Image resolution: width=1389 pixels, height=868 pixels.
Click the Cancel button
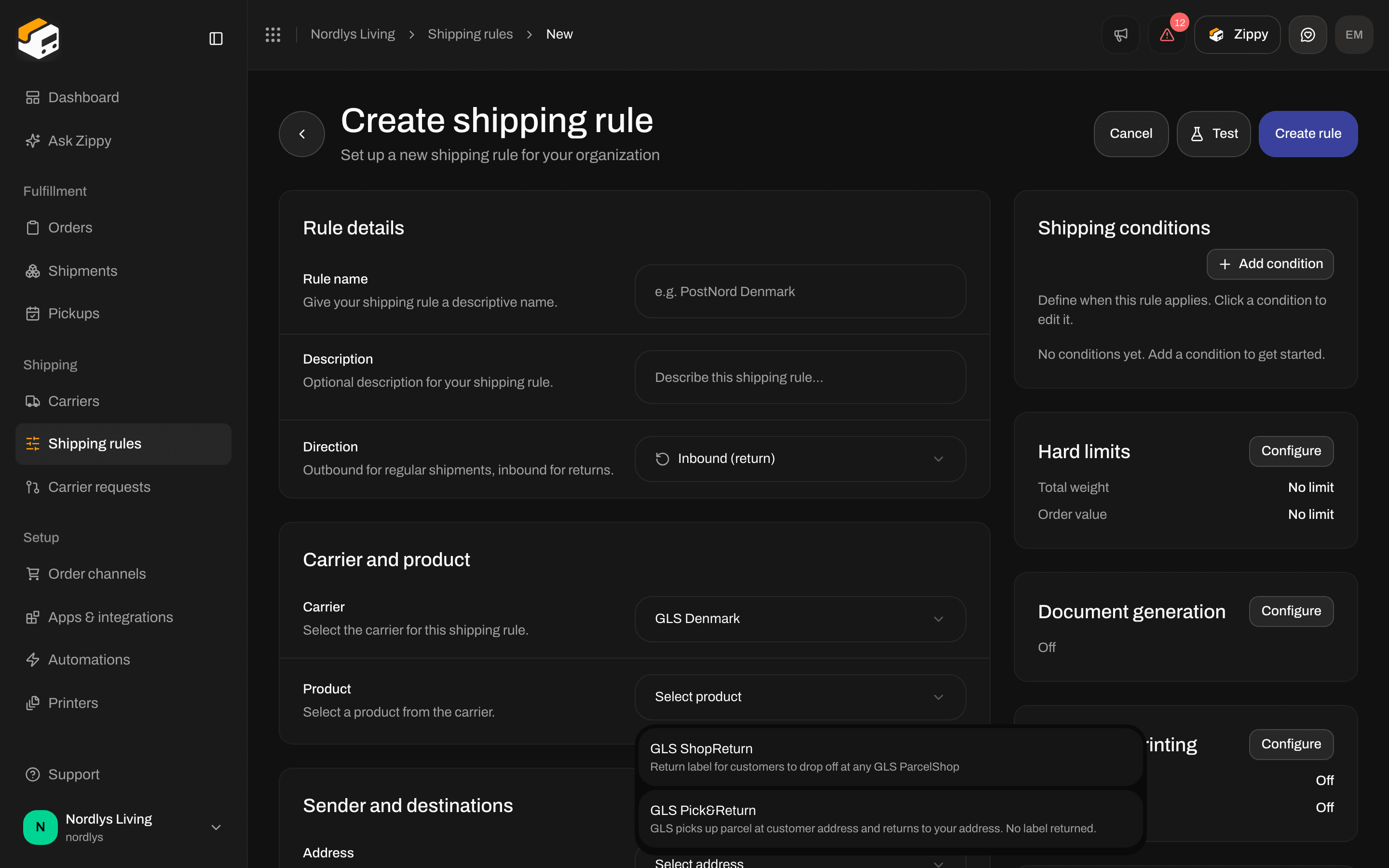1130,134
